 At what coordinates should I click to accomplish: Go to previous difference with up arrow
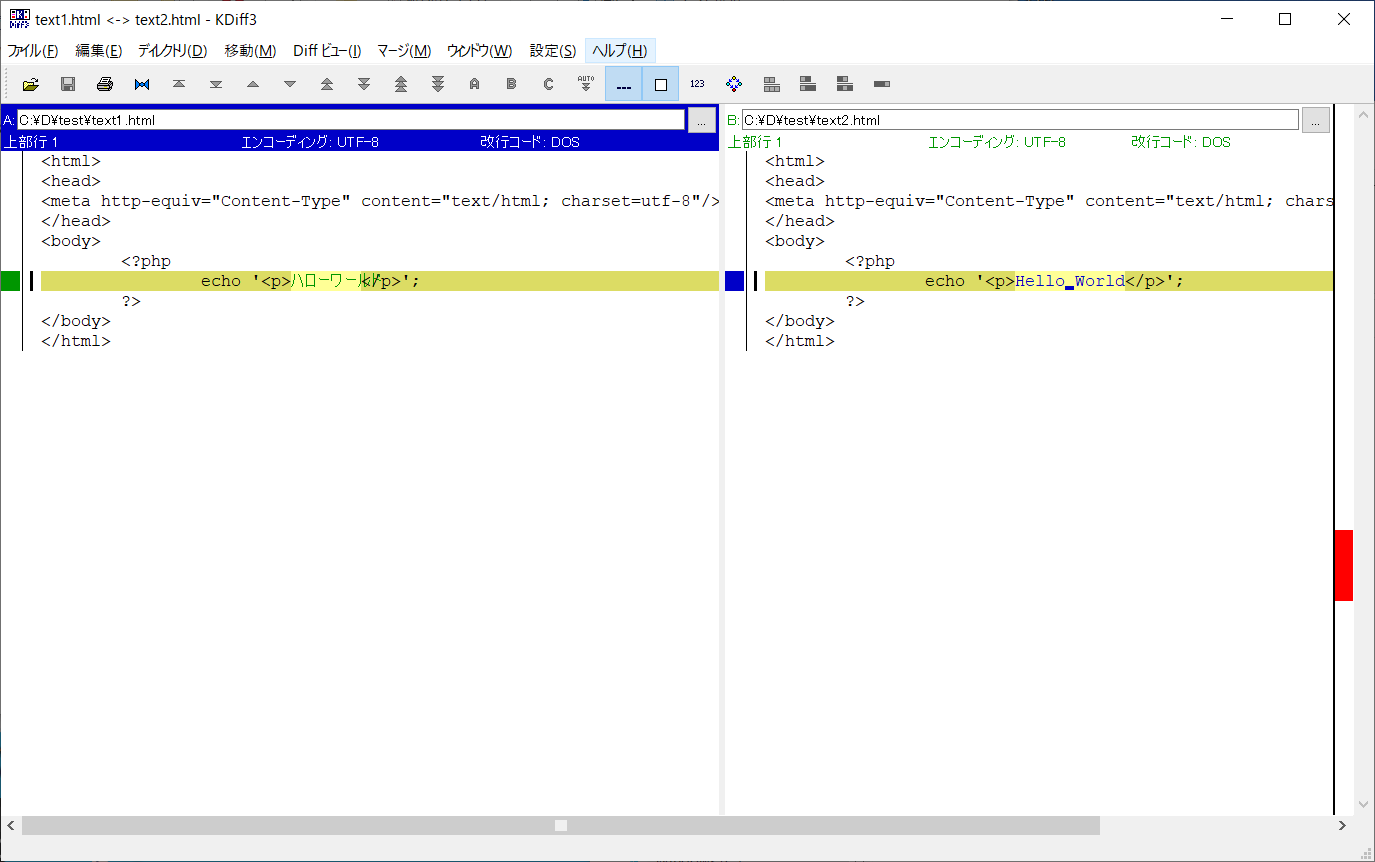pos(253,84)
